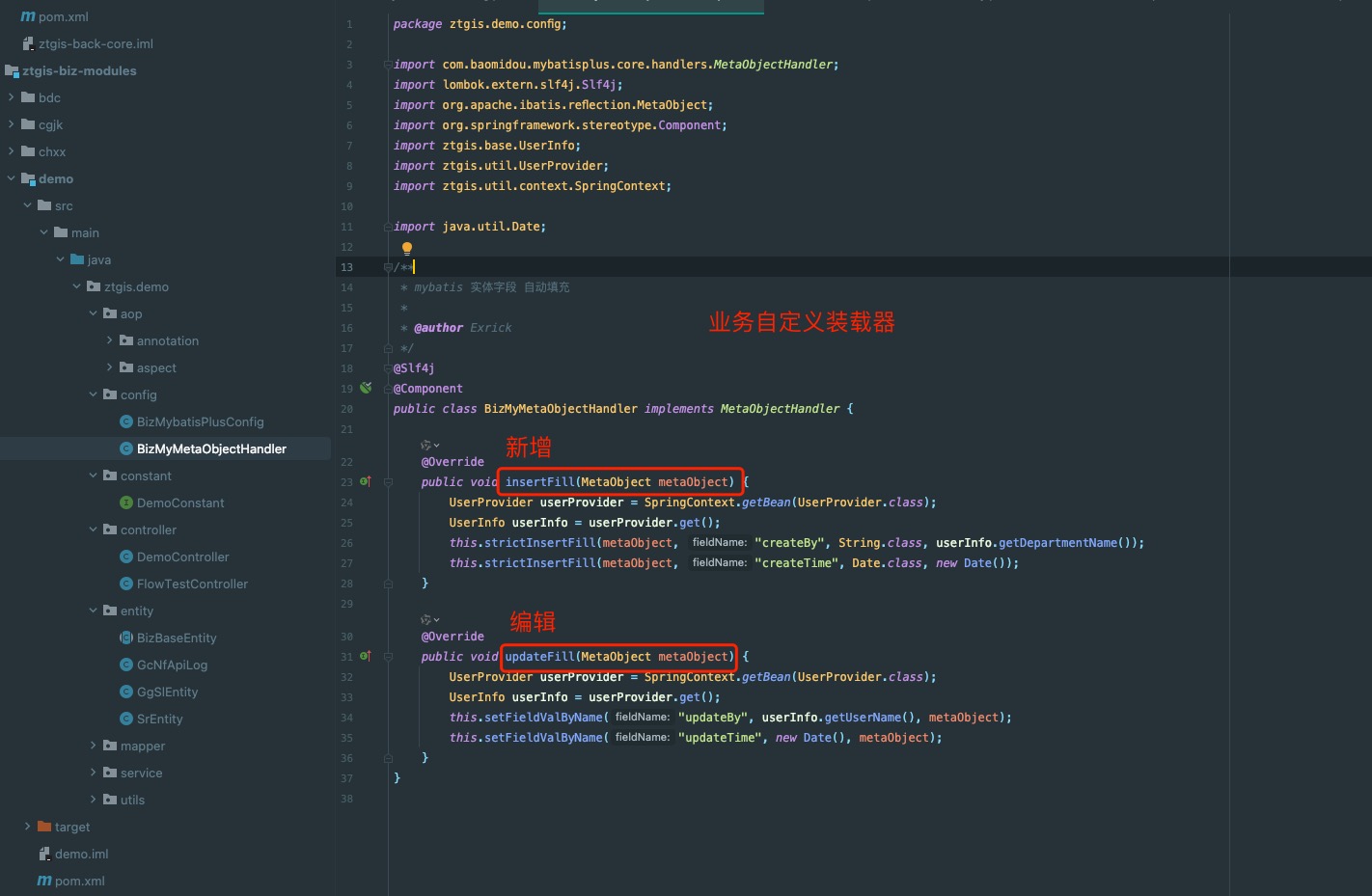
Task: Click the BizBaseEntity abstract class icon
Action: click(126, 638)
